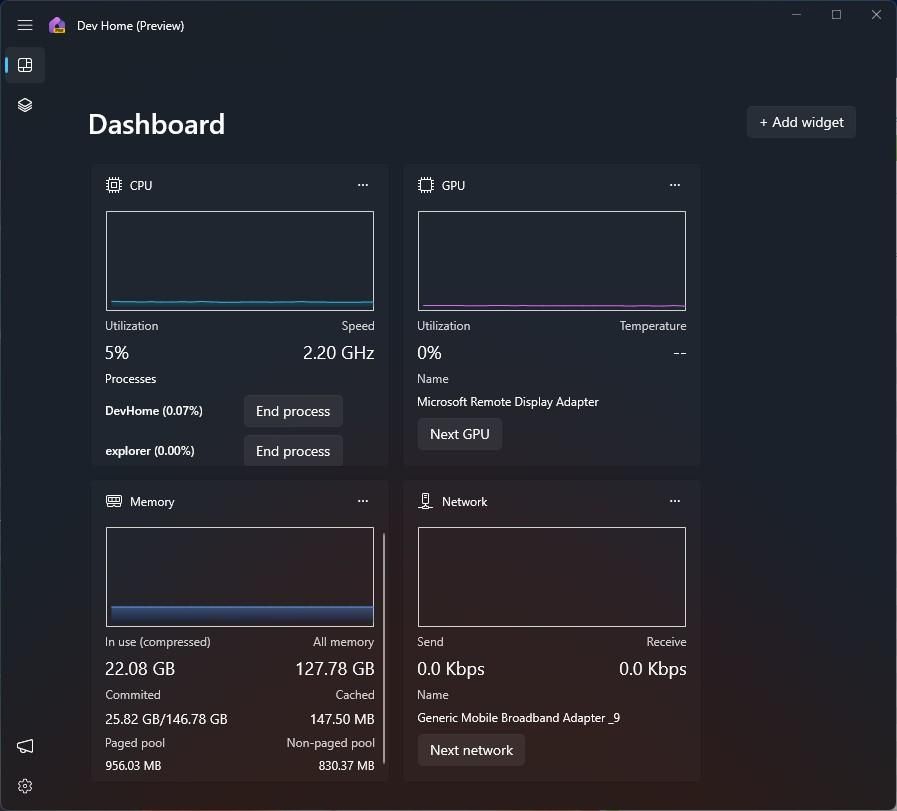Click the Memory widget icon
The image size is (897, 811).
[x=112, y=501]
